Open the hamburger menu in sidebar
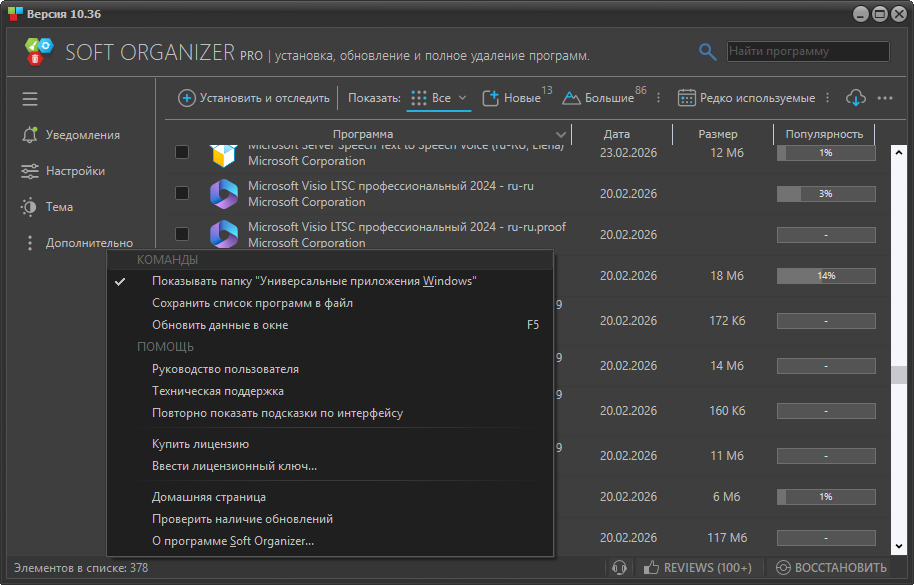 [x=30, y=98]
